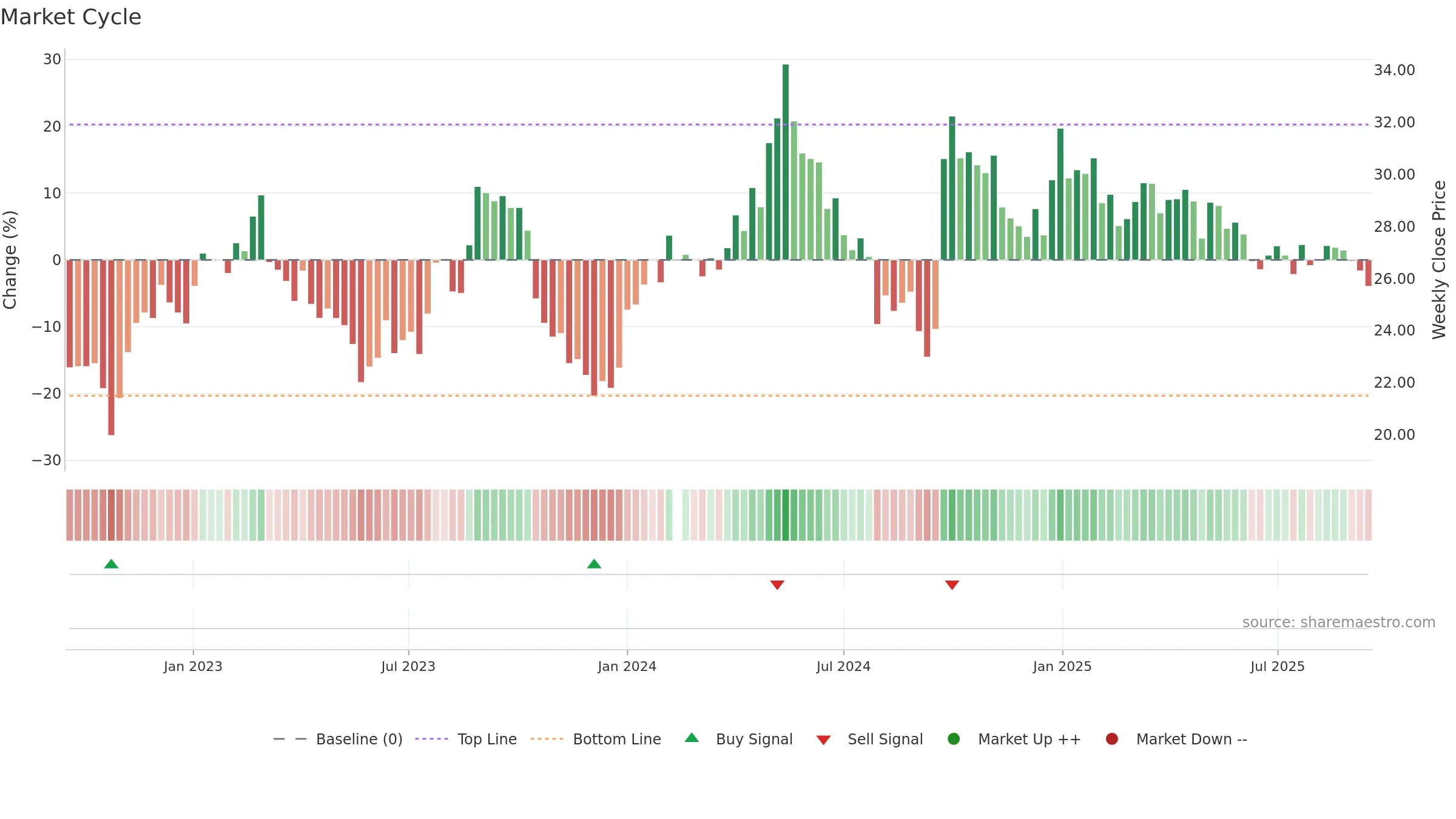This screenshot has height=819, width=1456.
Task: Toggle the Bottom Line legend entry
Action: [596, 739]
